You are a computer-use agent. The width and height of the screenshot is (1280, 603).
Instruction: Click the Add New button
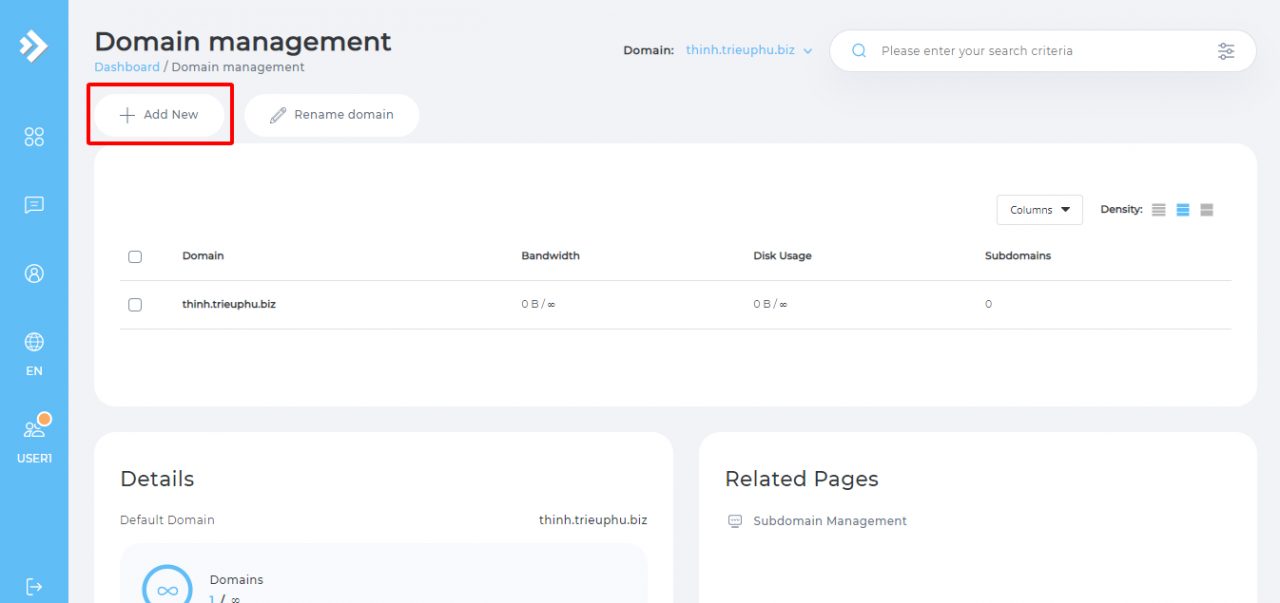tap(160, 115)
